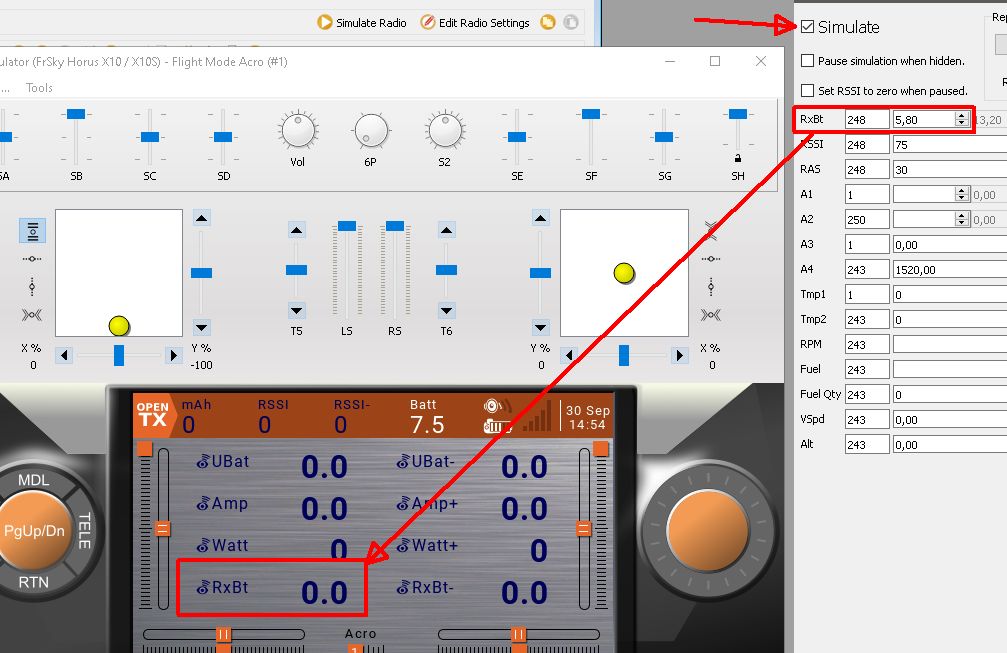The width and height of the screenshot is (1007, 653).
Task: Toggle the SF switch
Action: pos(591,114)
